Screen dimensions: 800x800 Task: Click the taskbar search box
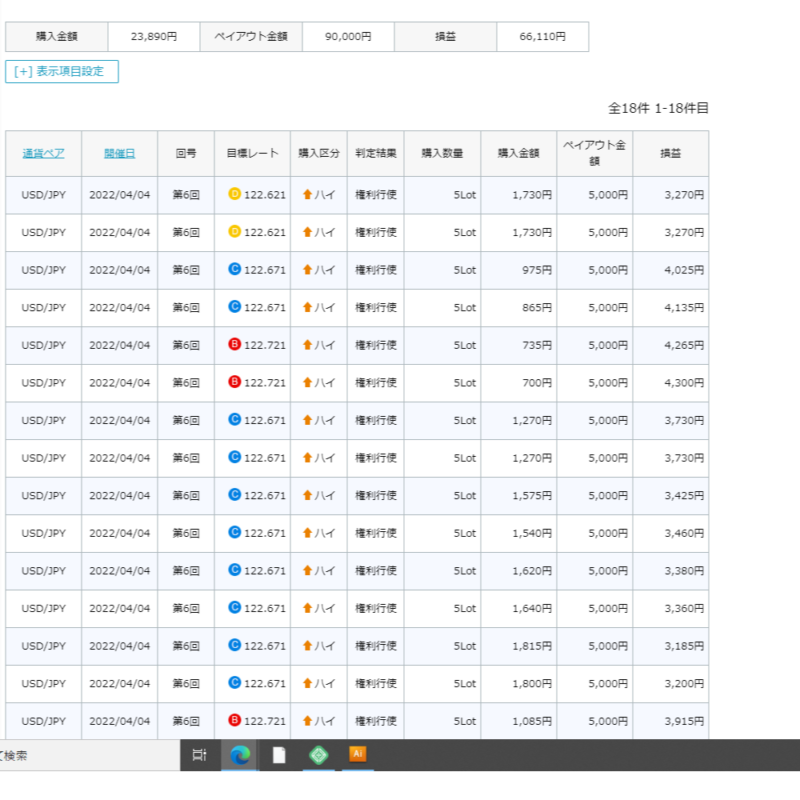(89, 755)
